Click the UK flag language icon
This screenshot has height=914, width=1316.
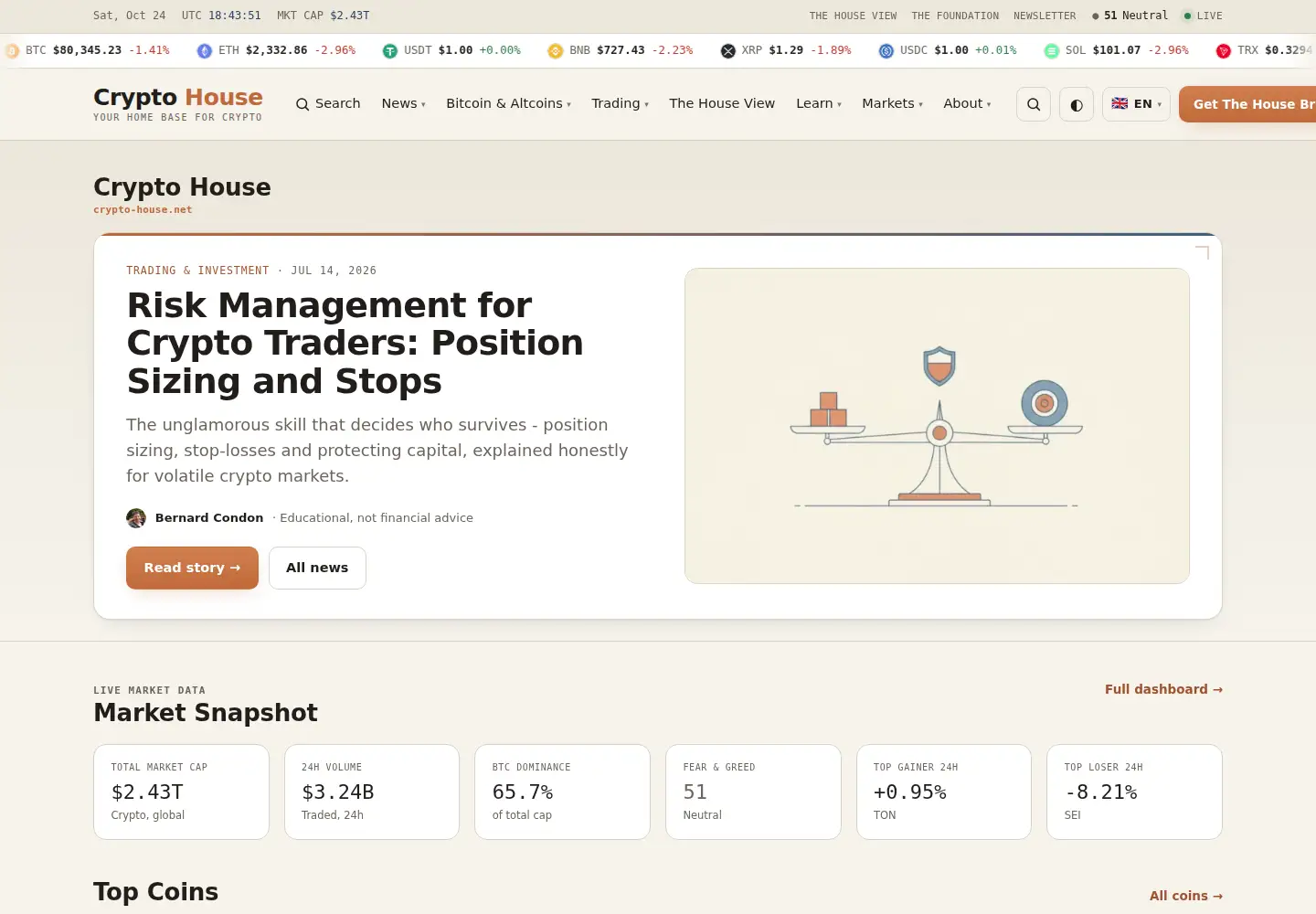1120,104
